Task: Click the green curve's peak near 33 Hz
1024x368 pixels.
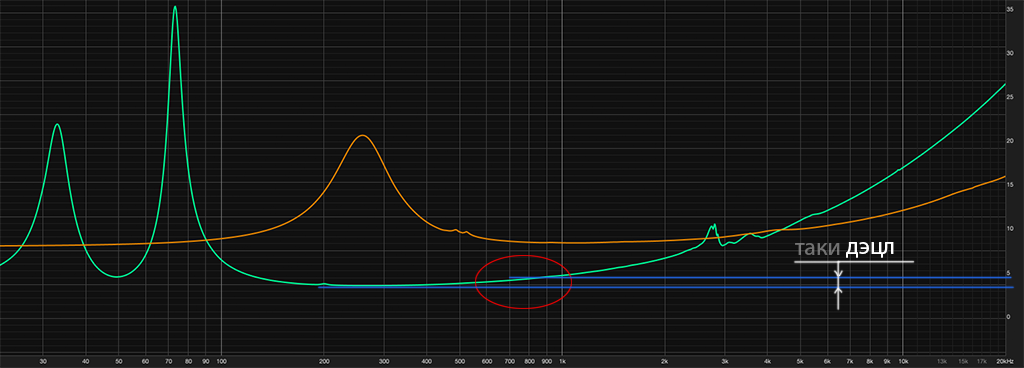Action: [57, 125]
